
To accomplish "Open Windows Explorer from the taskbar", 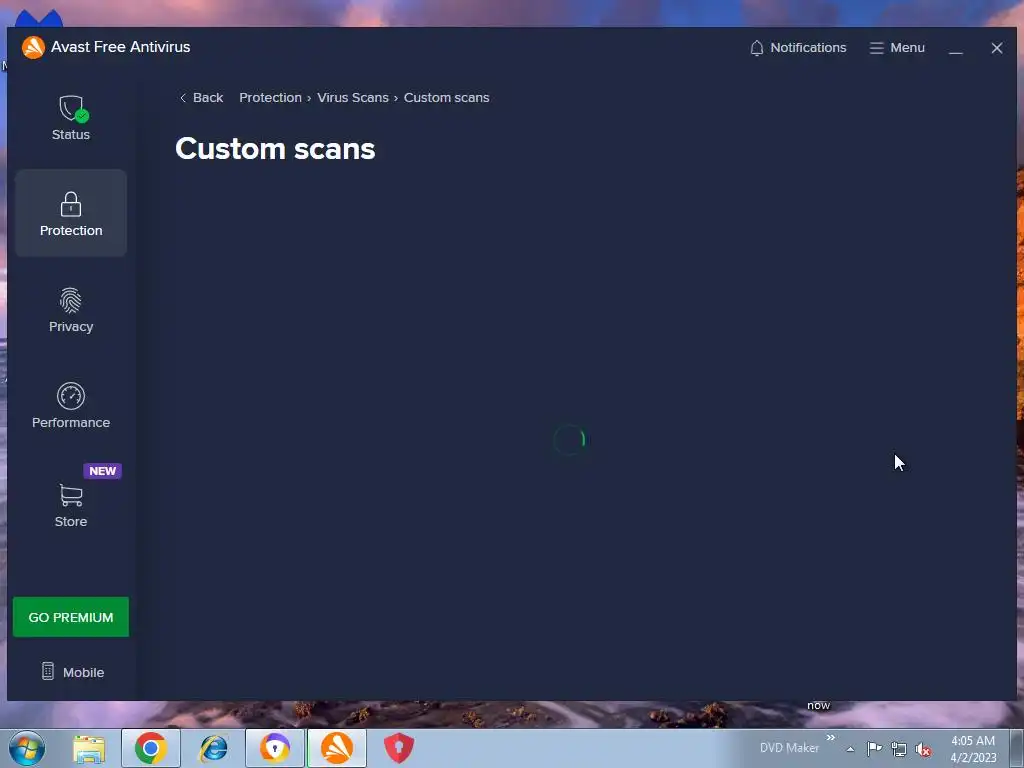I will 89,748.
